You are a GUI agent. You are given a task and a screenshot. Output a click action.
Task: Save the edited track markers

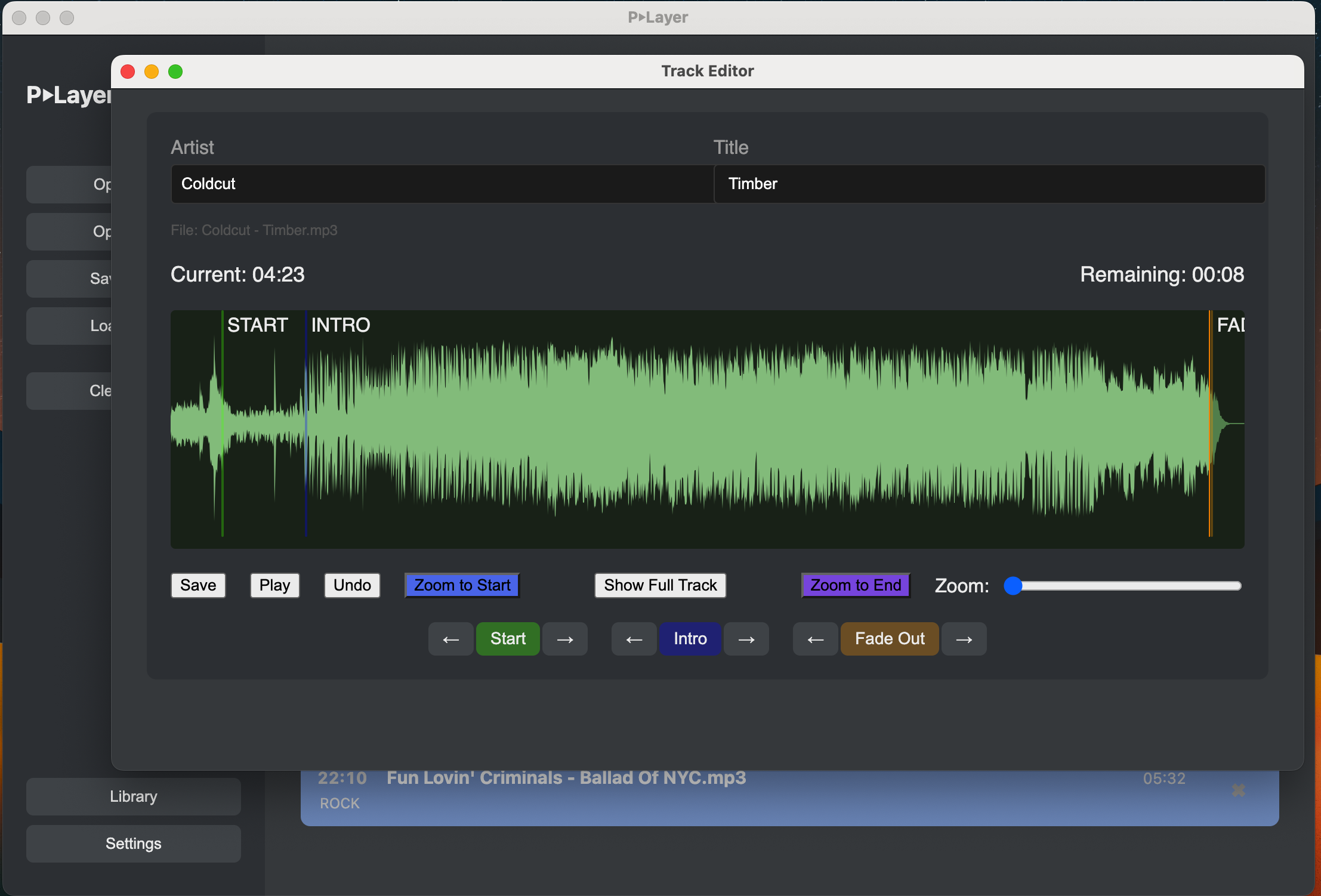point(198,585)
